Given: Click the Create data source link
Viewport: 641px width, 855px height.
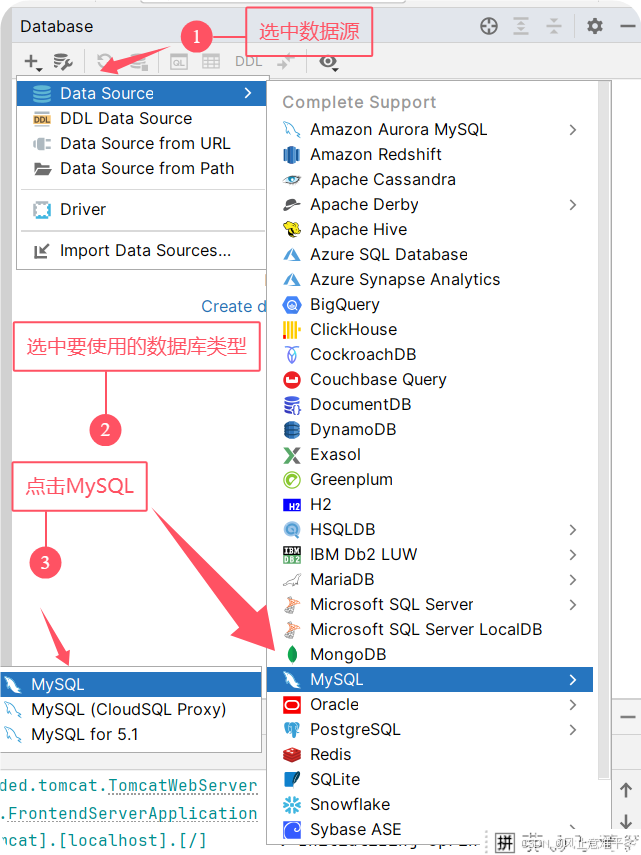Looking at the screenshot, I should point(233,306).
